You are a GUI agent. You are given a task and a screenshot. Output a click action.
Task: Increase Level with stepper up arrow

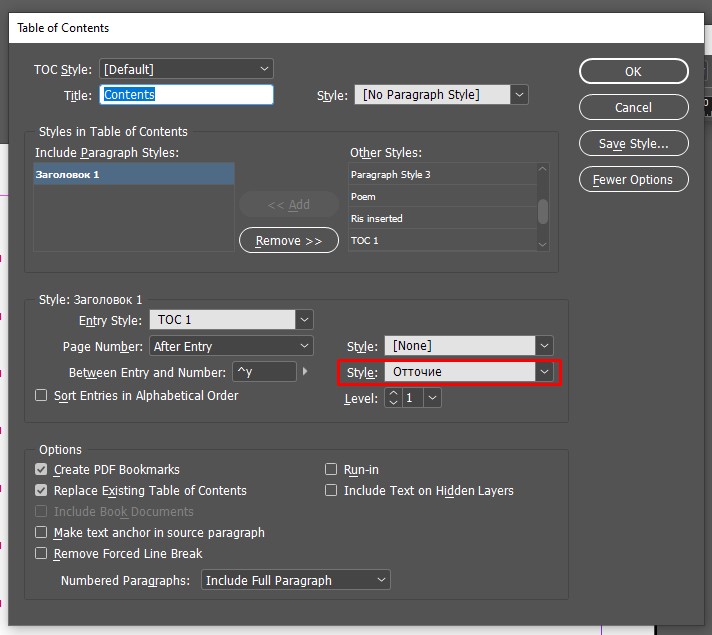coord(394,393)
